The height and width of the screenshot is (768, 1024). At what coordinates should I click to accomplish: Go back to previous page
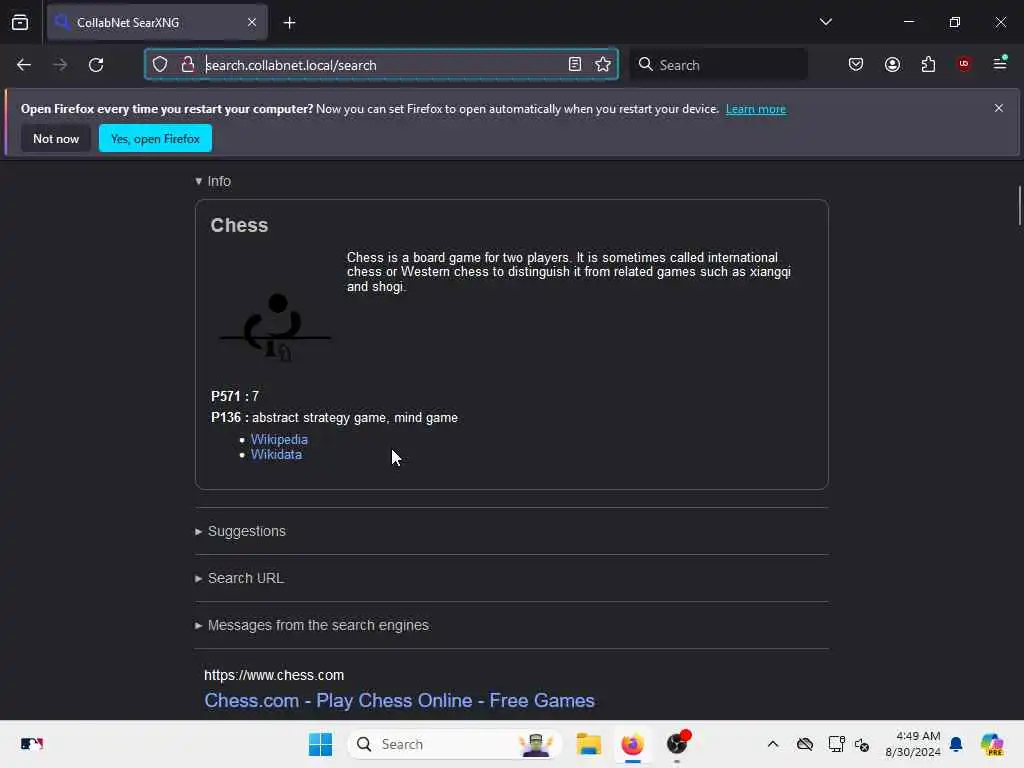click(24, 65)
